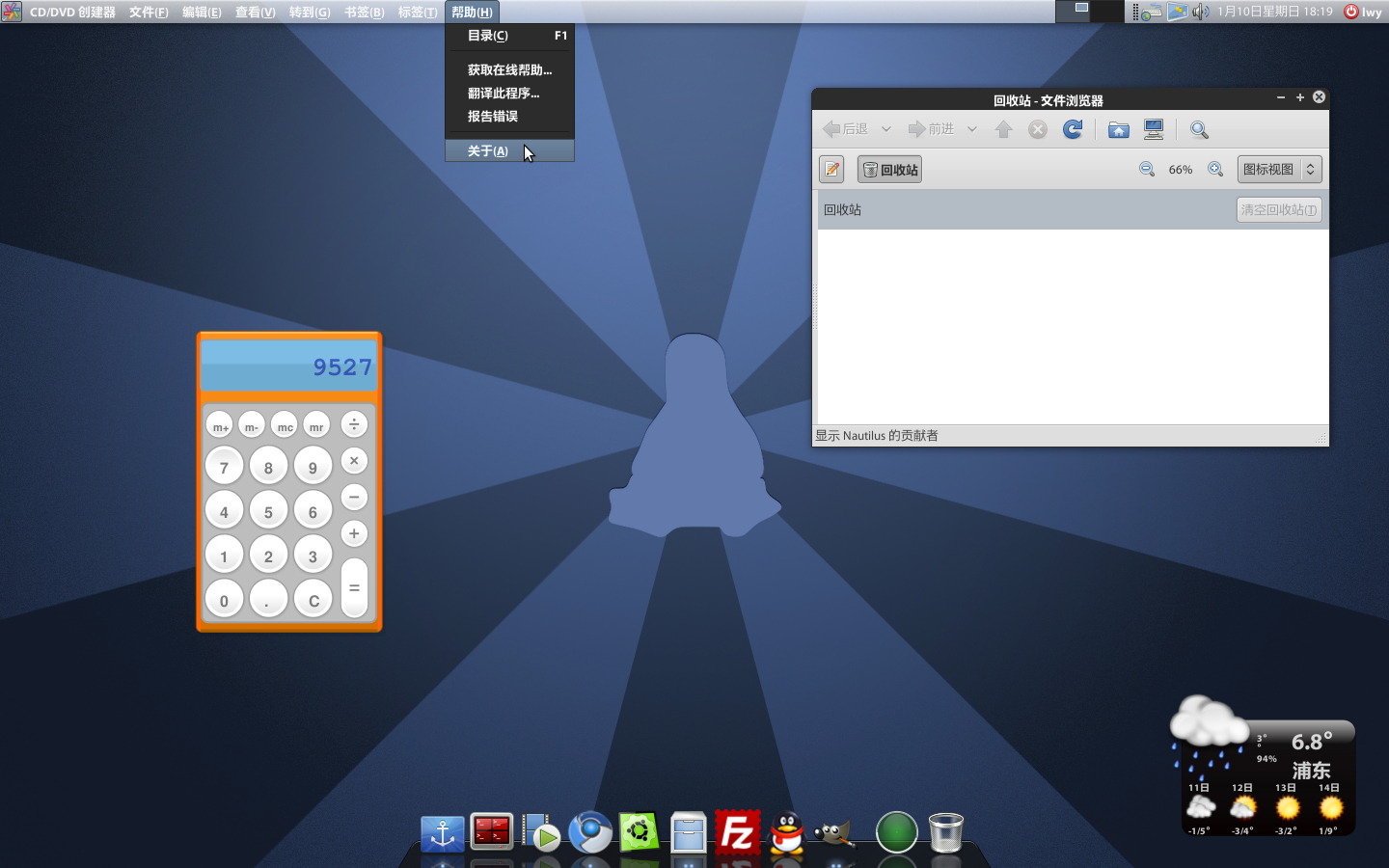Click the green round icon in dock
This screenshot has height=868, width=1389.
tap(896, 832)
